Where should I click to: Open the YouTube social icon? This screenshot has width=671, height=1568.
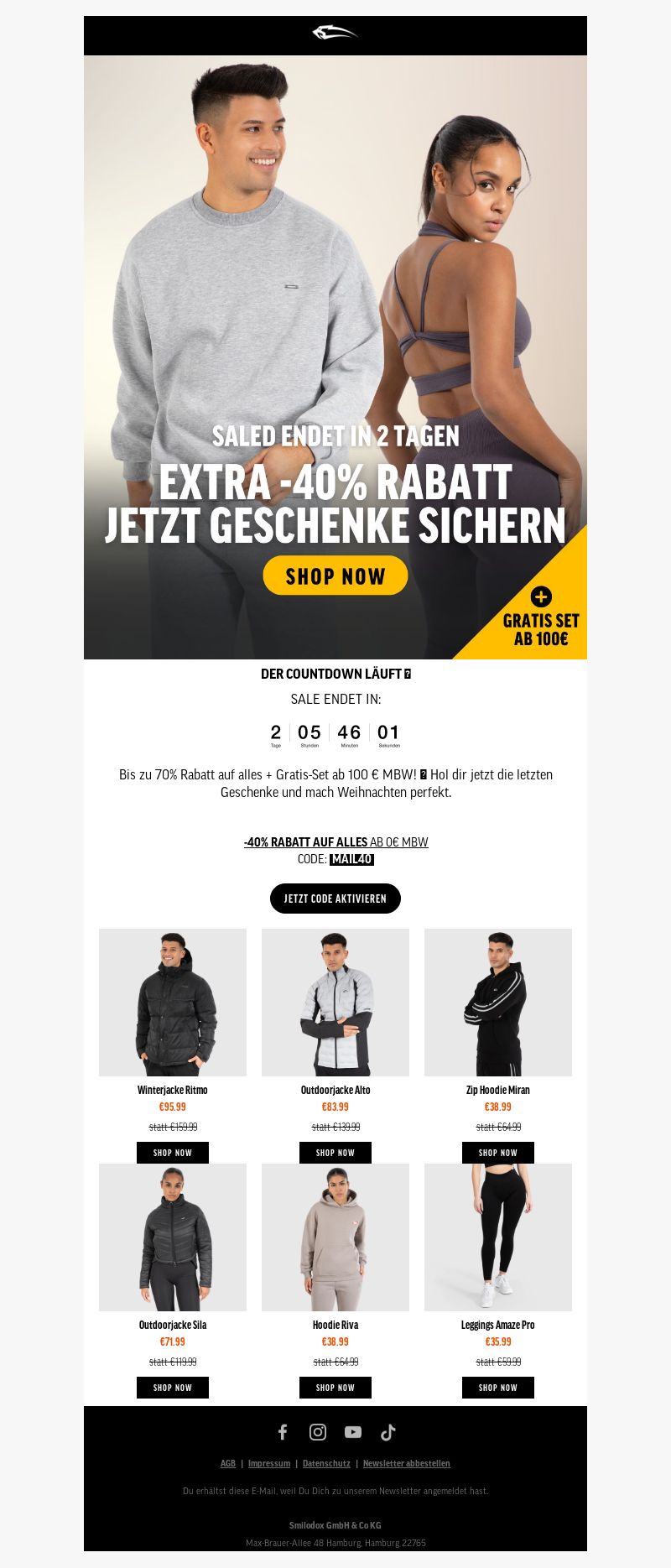point(353,1432)
